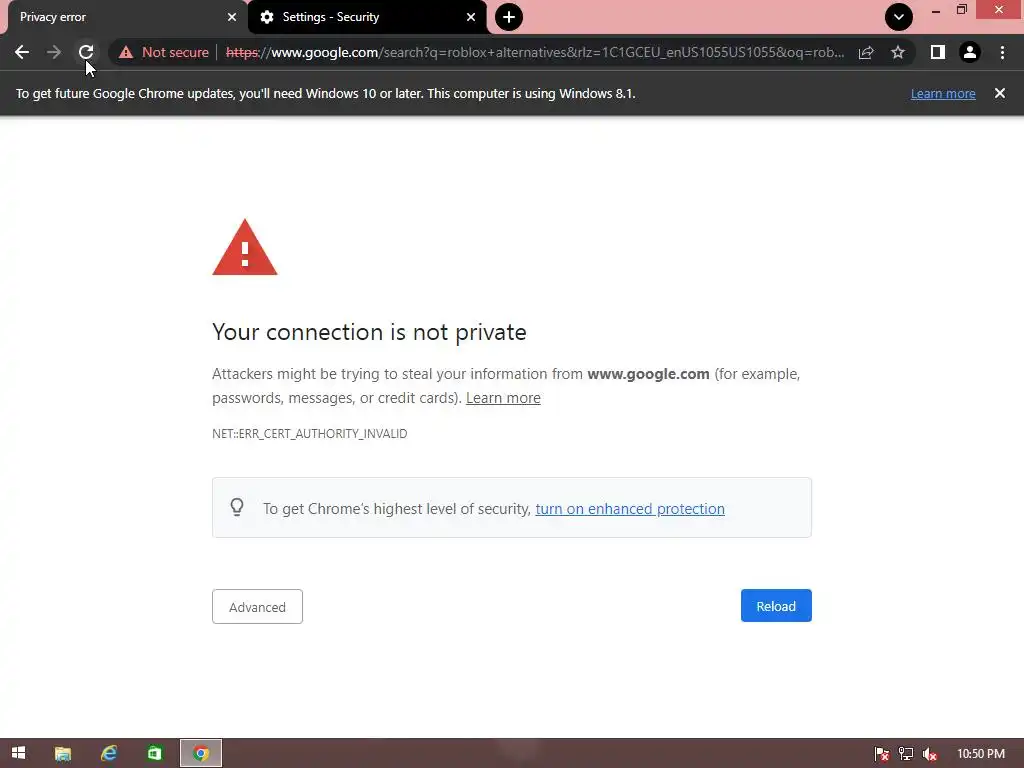Click the share this page icon

866,52
